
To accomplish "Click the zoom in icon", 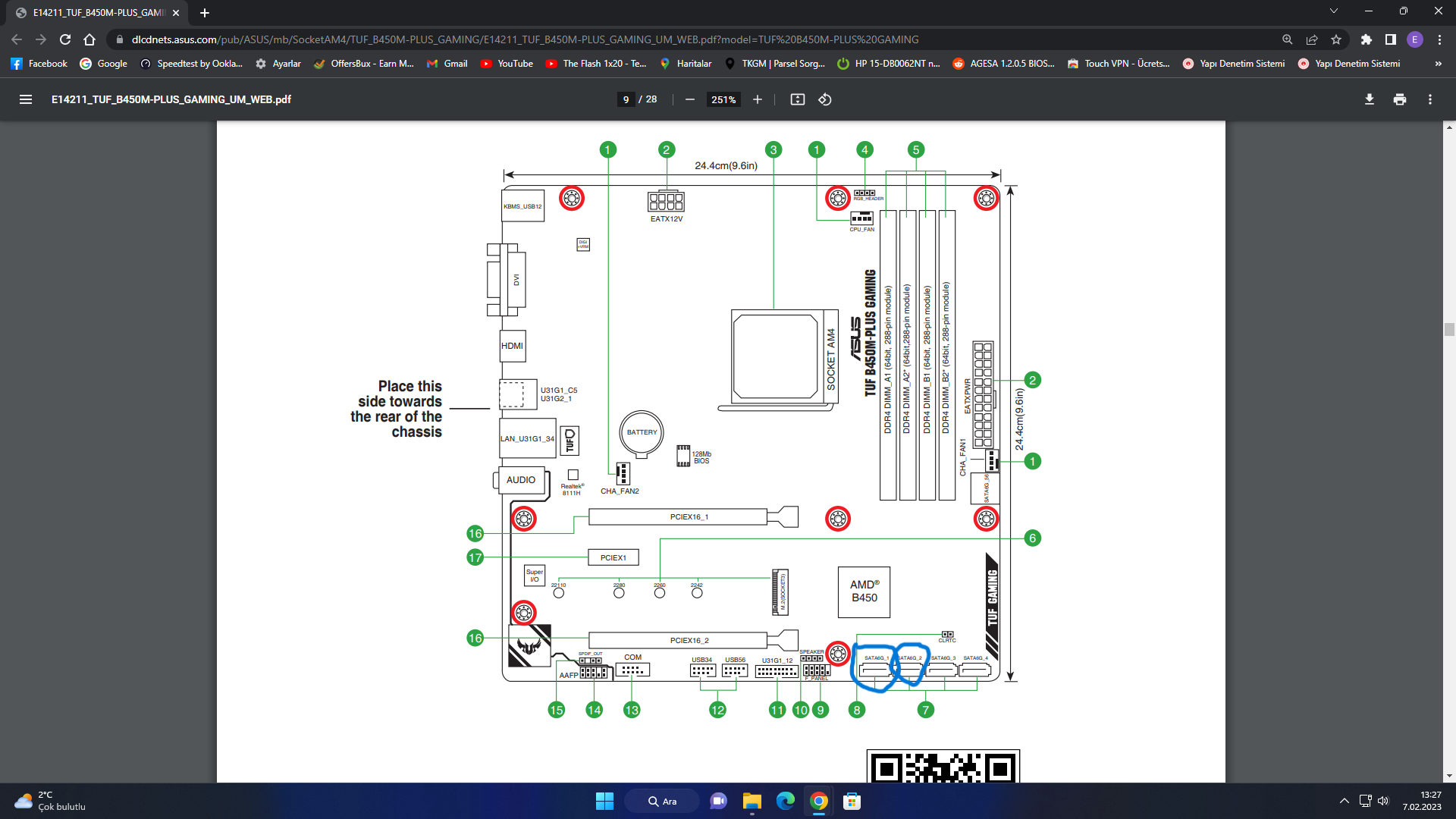I will point(757,99).
